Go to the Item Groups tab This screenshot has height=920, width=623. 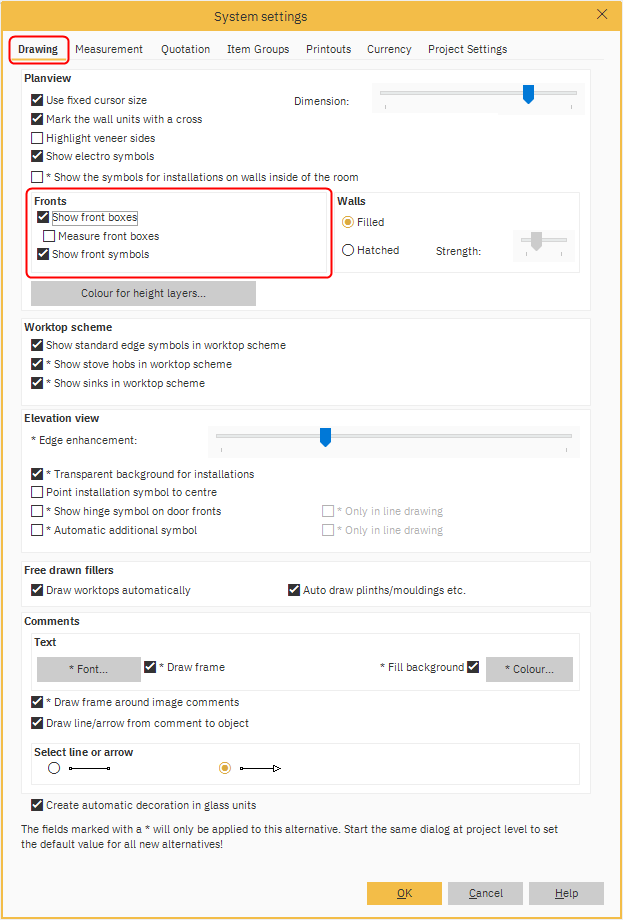tap(258, 49)
